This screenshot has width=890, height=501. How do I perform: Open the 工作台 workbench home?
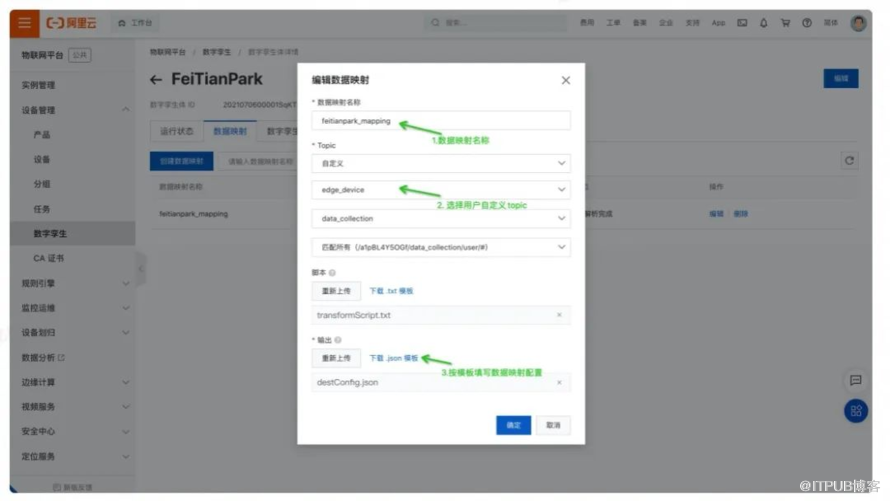136,23
